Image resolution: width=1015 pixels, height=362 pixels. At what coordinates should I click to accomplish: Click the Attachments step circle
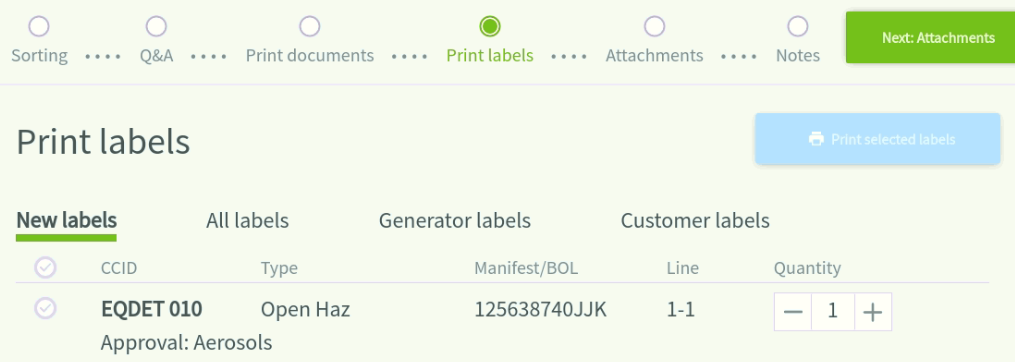click(654, 27)
